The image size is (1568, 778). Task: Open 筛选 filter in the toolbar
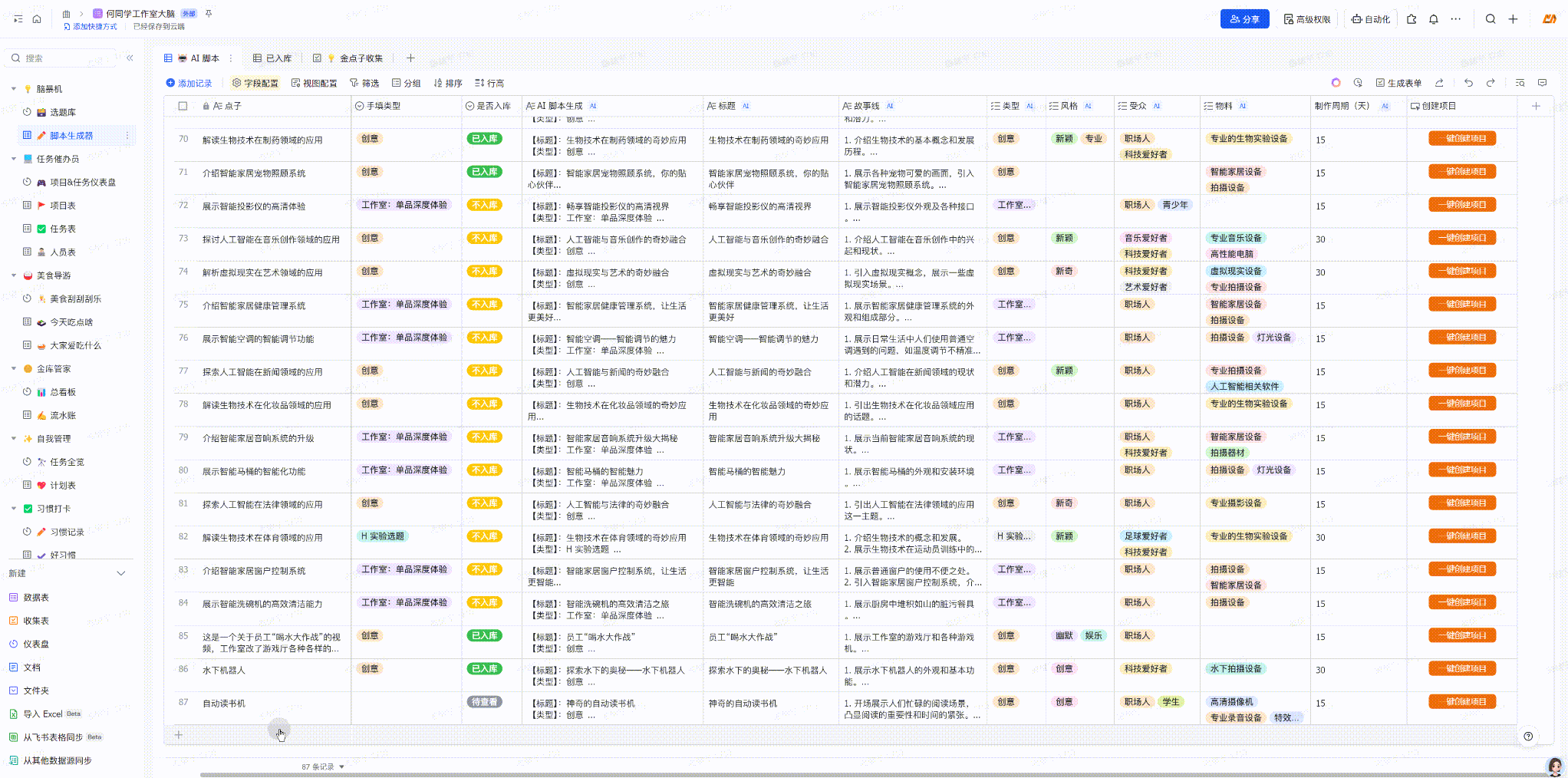click(x=364, y=83)
